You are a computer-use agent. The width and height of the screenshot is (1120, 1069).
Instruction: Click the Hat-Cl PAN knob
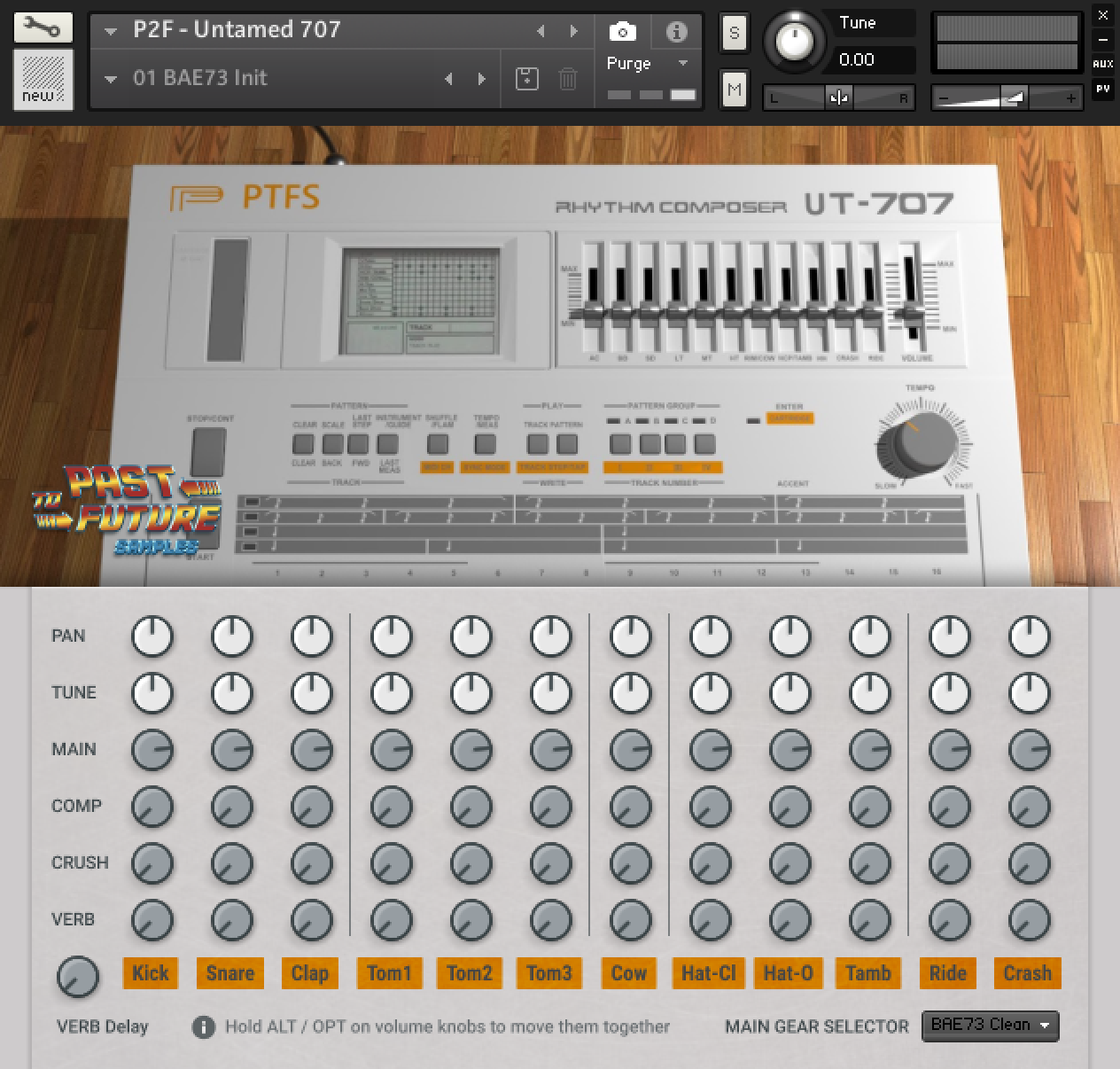pos(711,636)
